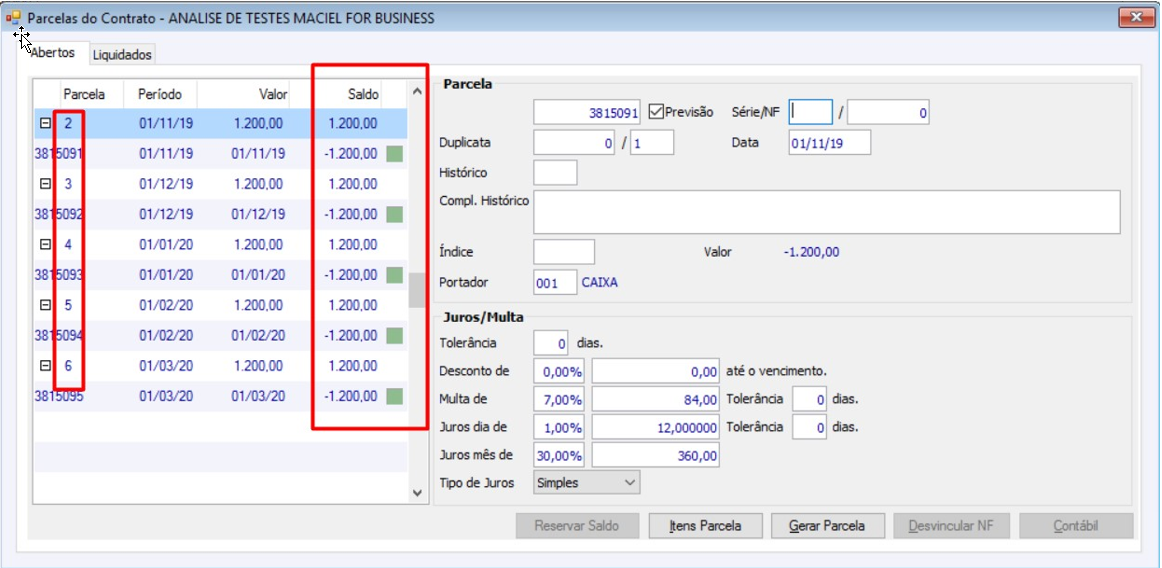Click the Parcela column header
Screen dimensions: 1162x568
(84, 94)
